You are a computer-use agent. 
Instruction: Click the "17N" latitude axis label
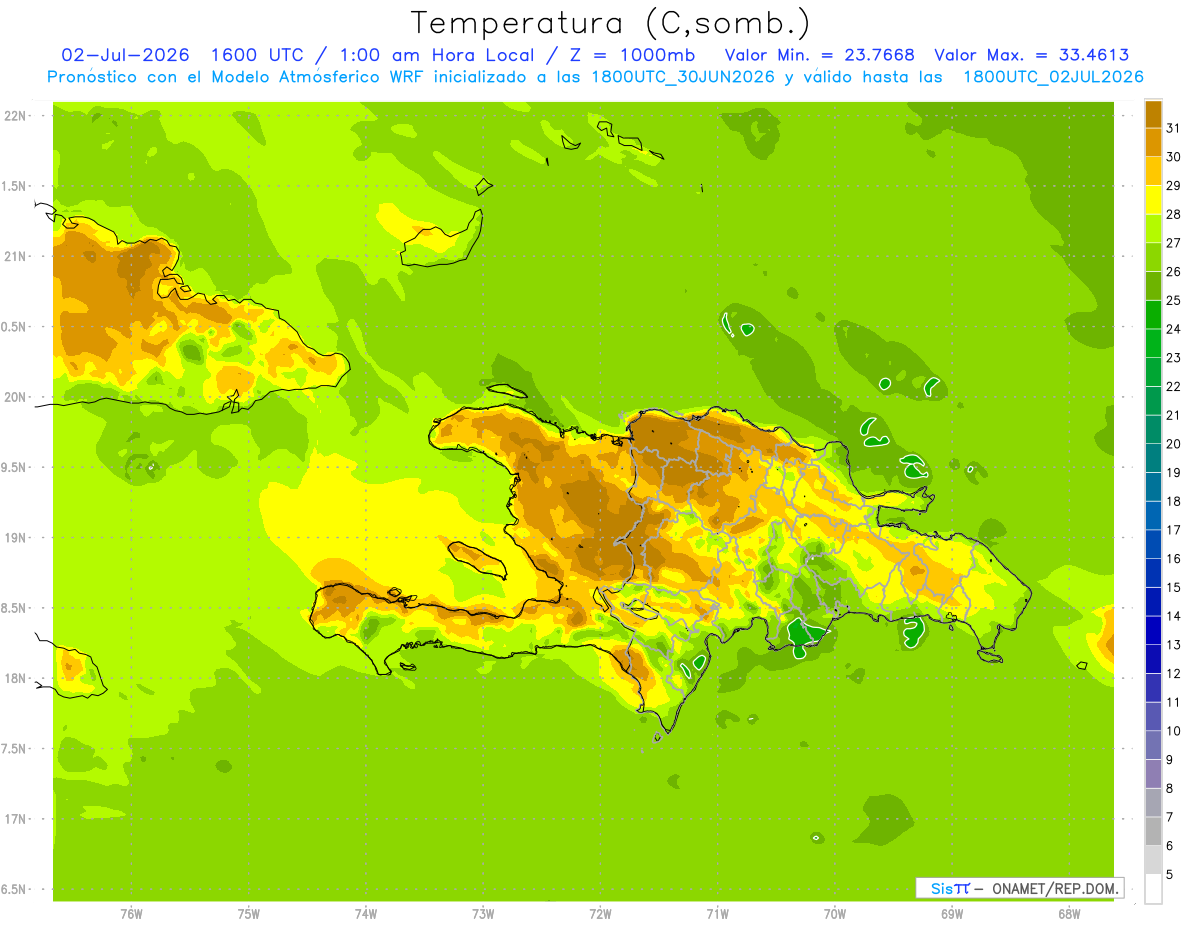(x=15, y=819)
